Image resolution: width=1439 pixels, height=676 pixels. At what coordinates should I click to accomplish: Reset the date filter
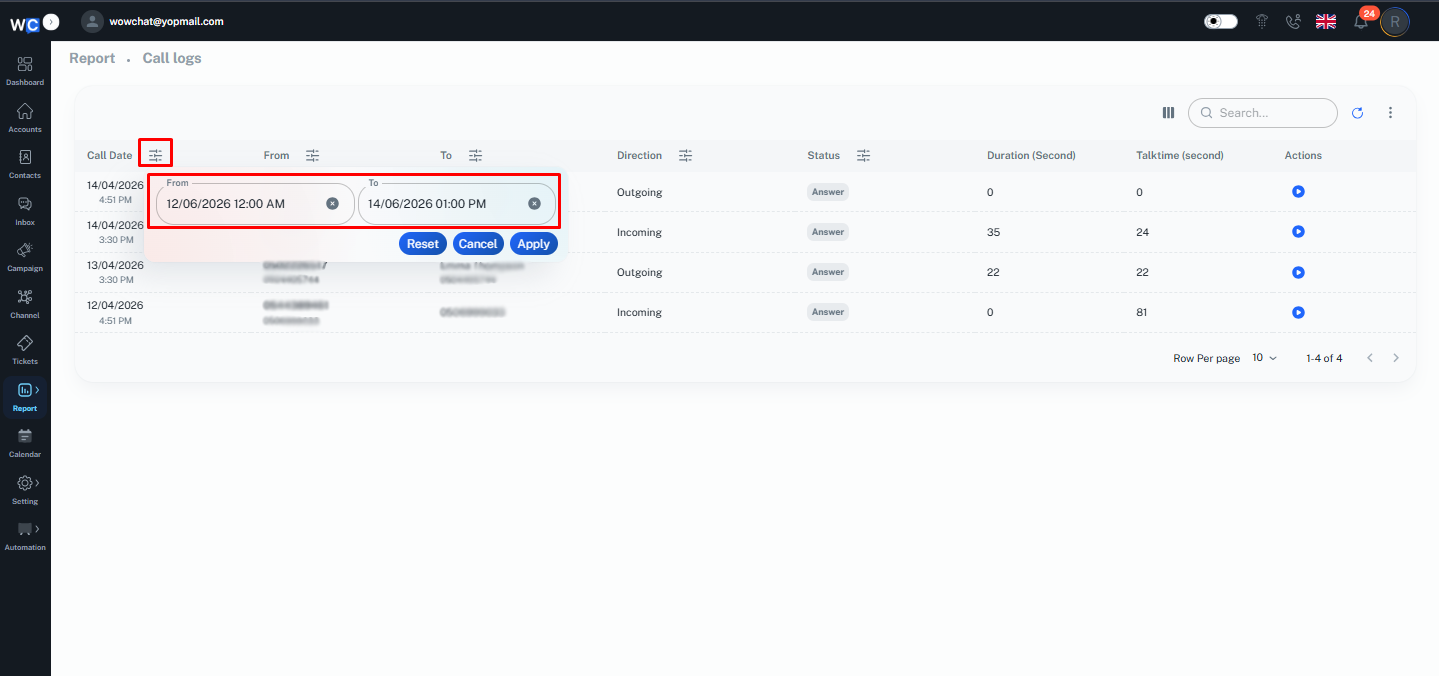pyautogui.click(x=422, y=244)
